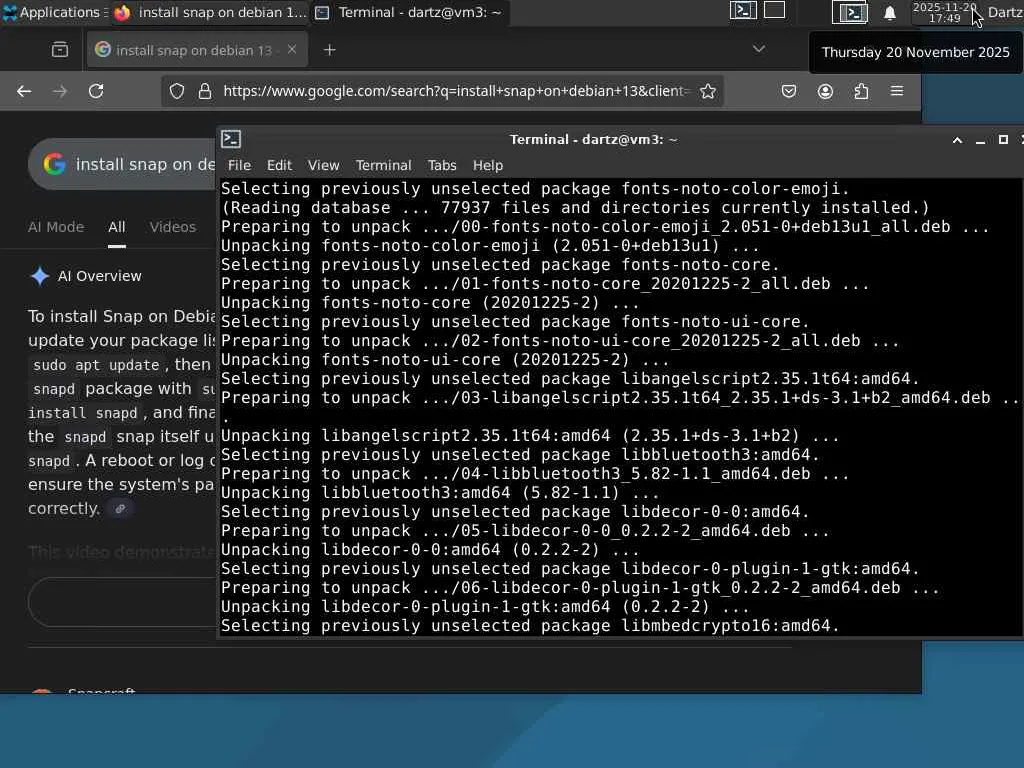Open a new Firefox tab with the plus button

pyautogui.click(x=330, y=50)
